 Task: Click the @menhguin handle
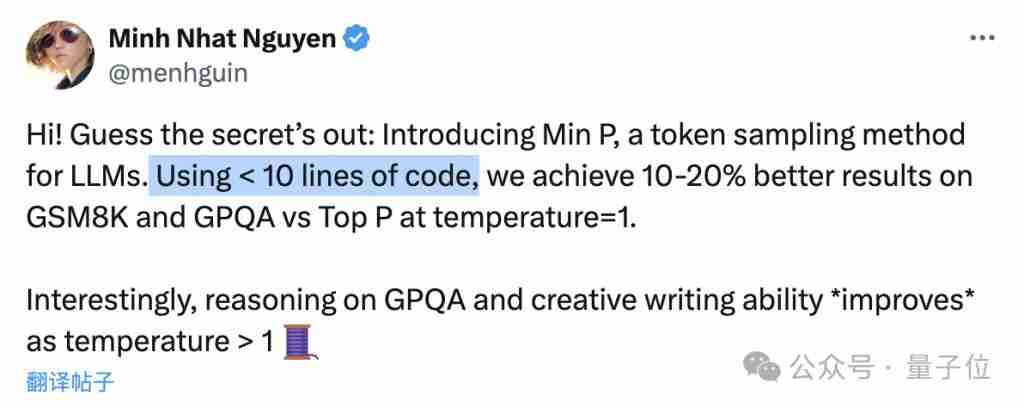178,74
